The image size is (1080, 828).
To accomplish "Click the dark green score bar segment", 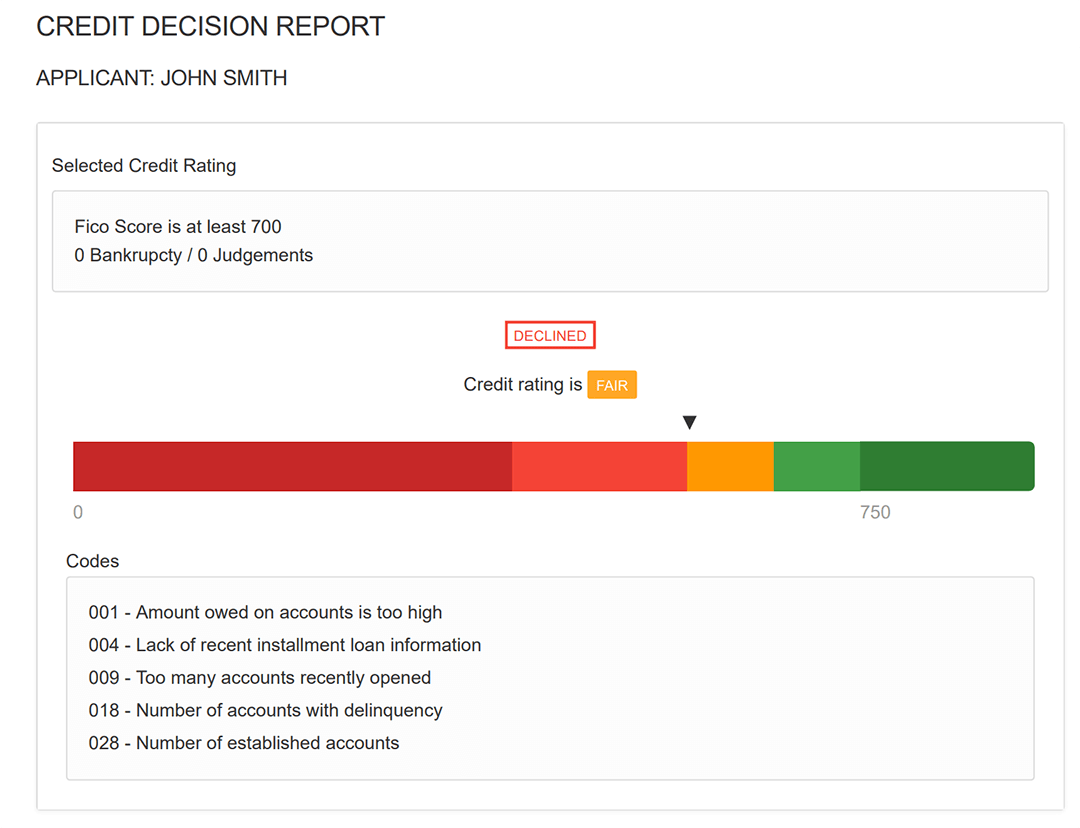I will tap(946, 467).
